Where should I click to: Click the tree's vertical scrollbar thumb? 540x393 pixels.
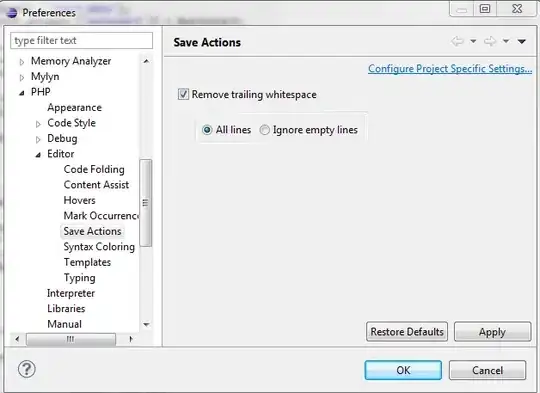coord(146,203)
